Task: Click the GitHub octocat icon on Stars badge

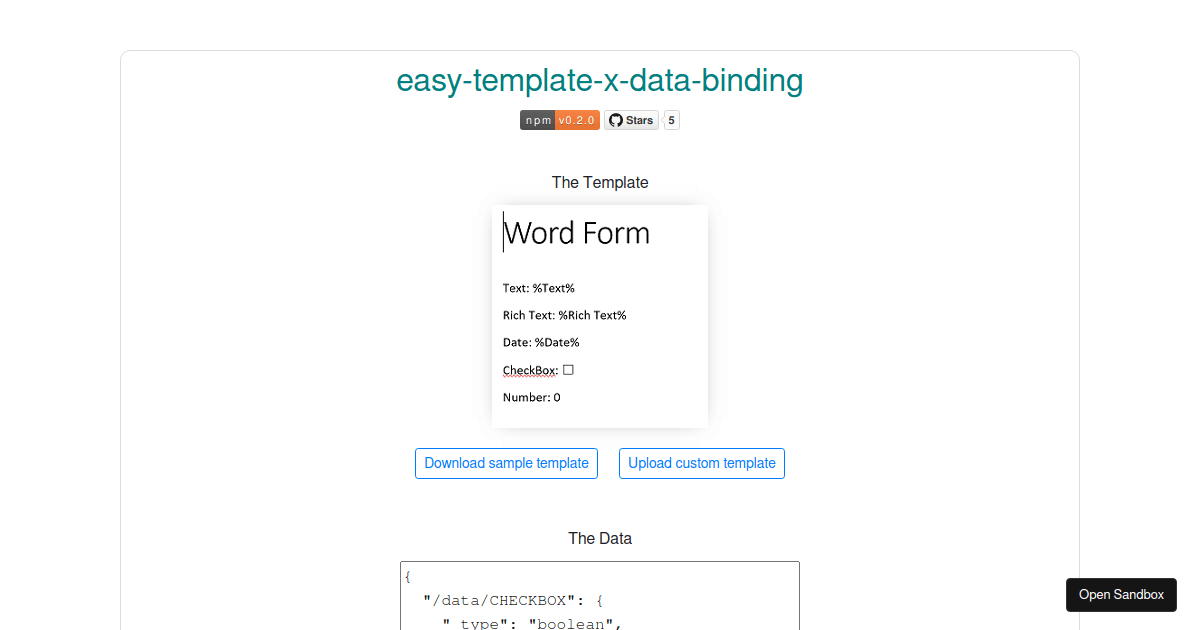Action: [615, 120]
